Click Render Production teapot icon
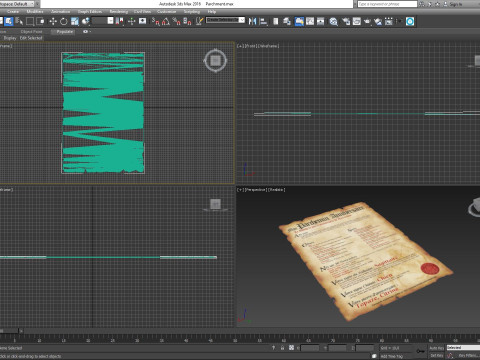The height and width of the screenshot is (360, 480). tap(367, 21)
